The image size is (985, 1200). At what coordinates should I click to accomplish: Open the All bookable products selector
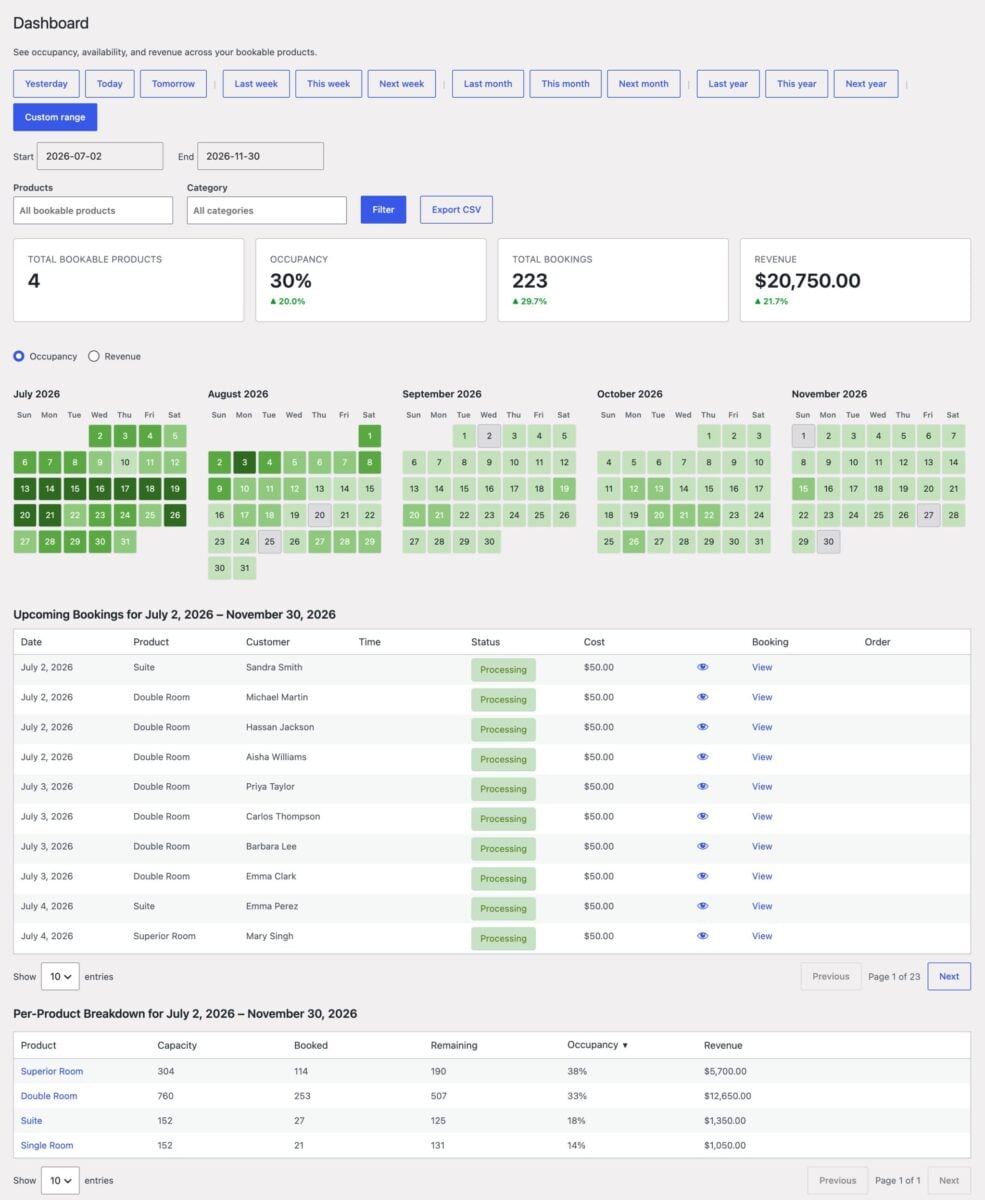pyautogui.click(x=93, y=210)
